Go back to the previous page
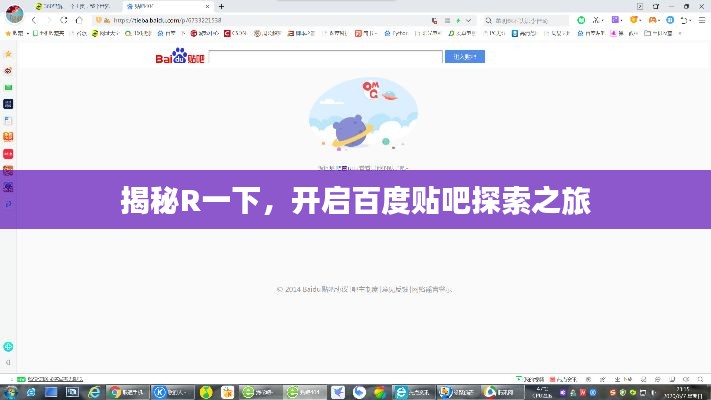The height and width of the screenshot is (400, 711). point(34,20)
